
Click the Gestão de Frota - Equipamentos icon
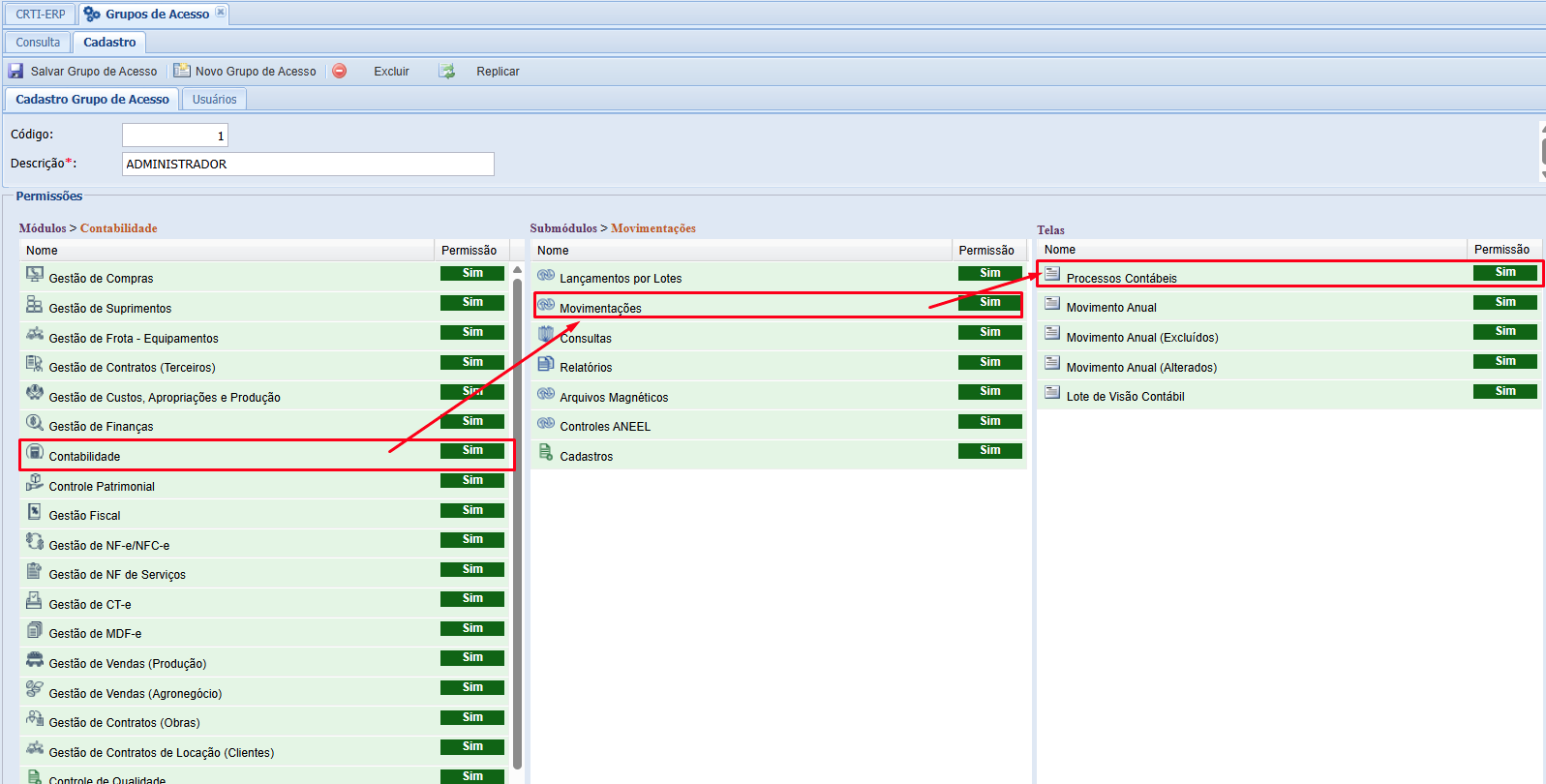click(x=35, y=335)
